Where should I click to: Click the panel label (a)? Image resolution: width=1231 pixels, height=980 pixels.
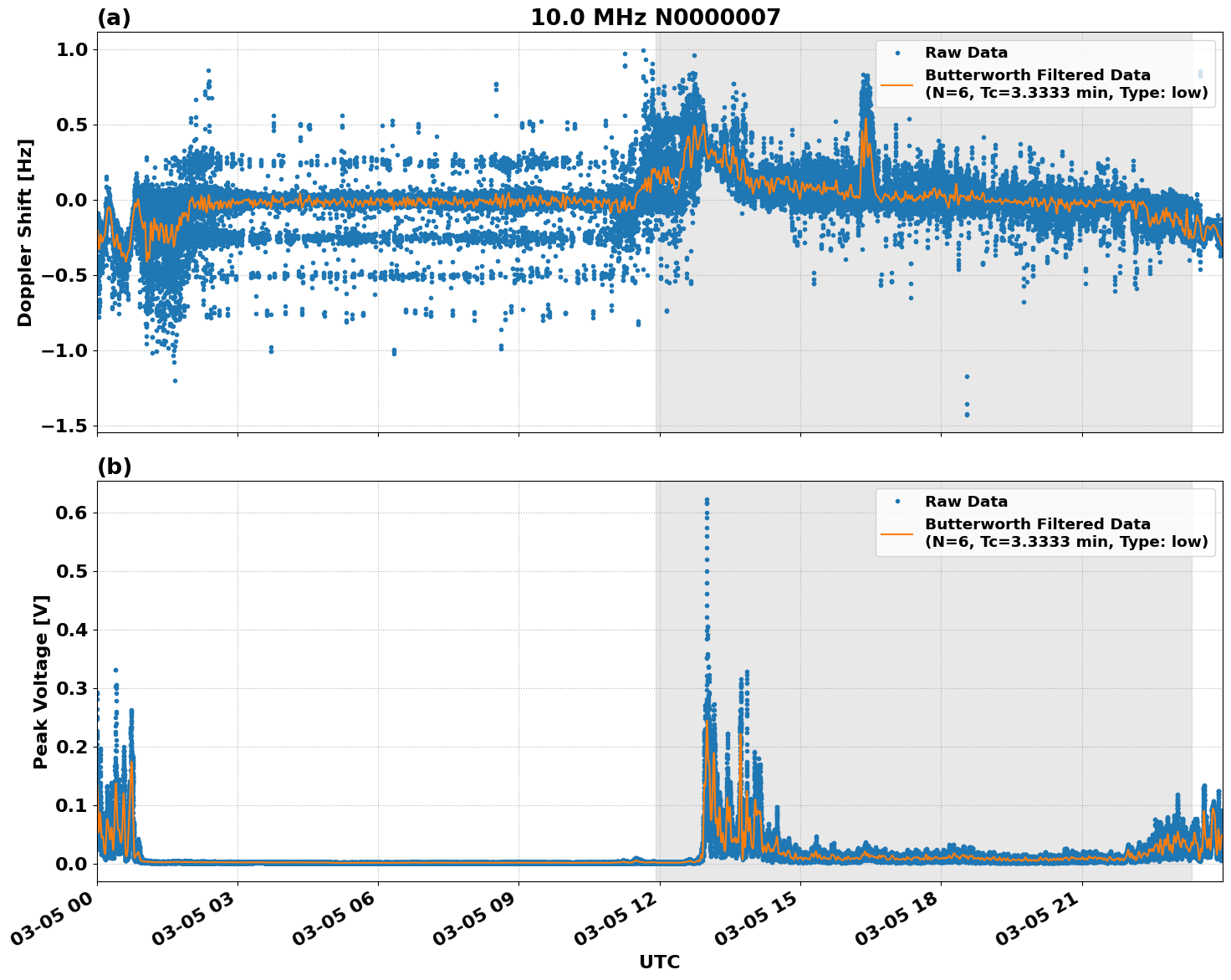(x=114, y=18)
